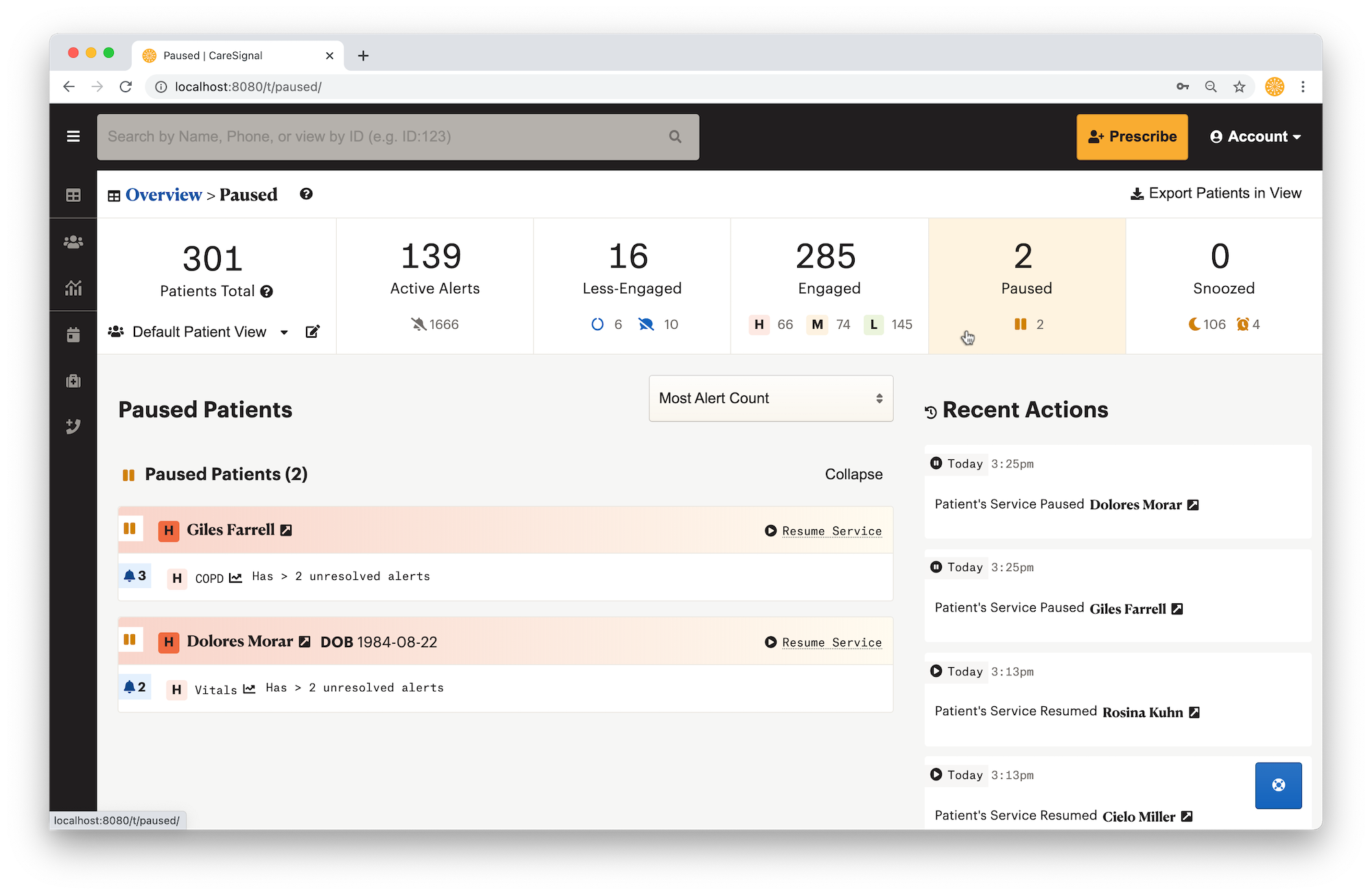
Task: Open the overview grid icon in sidebar
Action: (x=73, y=196)
